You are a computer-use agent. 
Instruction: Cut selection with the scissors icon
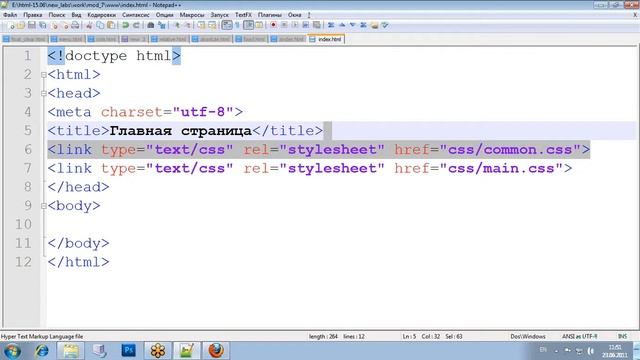pyautogui.click(x=89, y=25)
